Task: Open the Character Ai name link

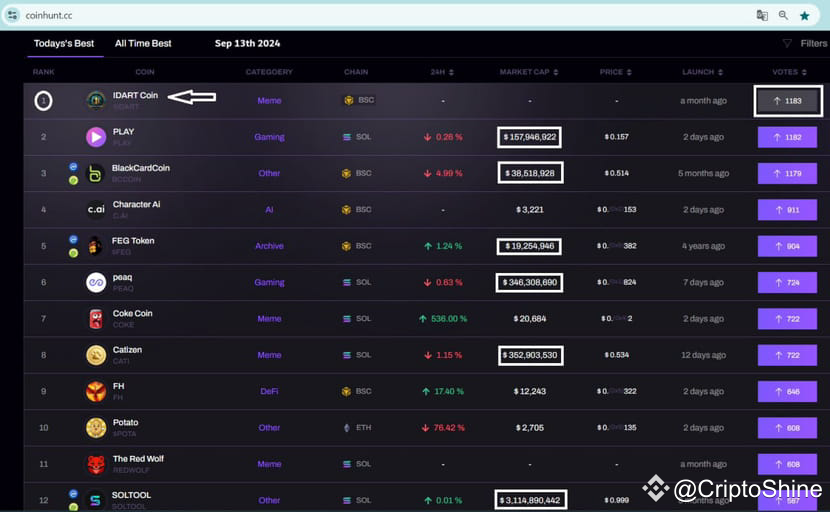Action: 137,204
